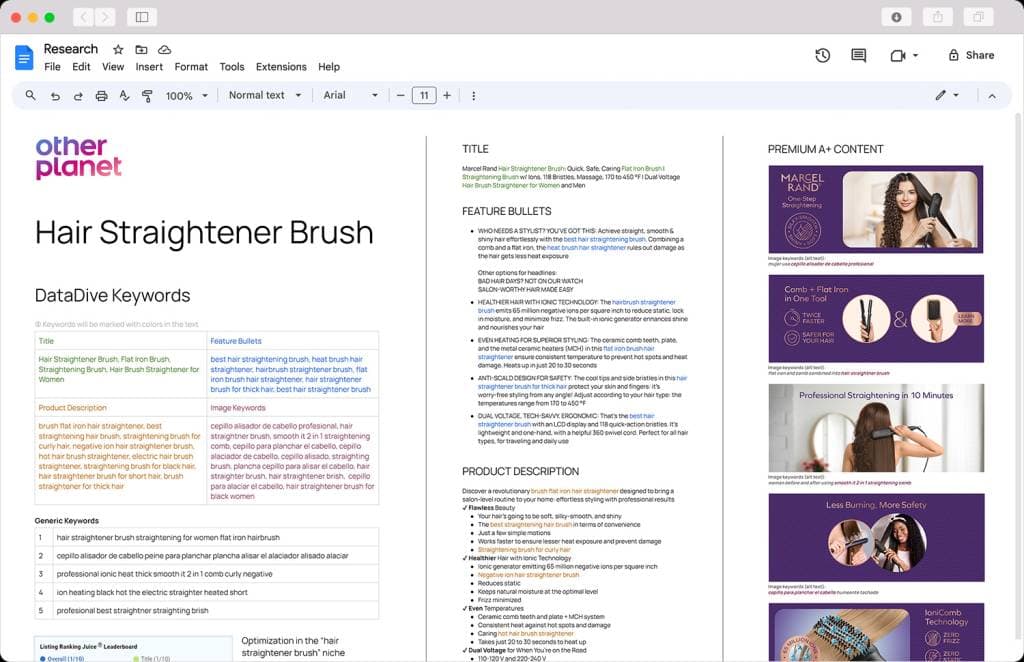Viewport: 1024px width, 662px height.
Task: Check cloud save status icon
Action: [x=165, y=50]
